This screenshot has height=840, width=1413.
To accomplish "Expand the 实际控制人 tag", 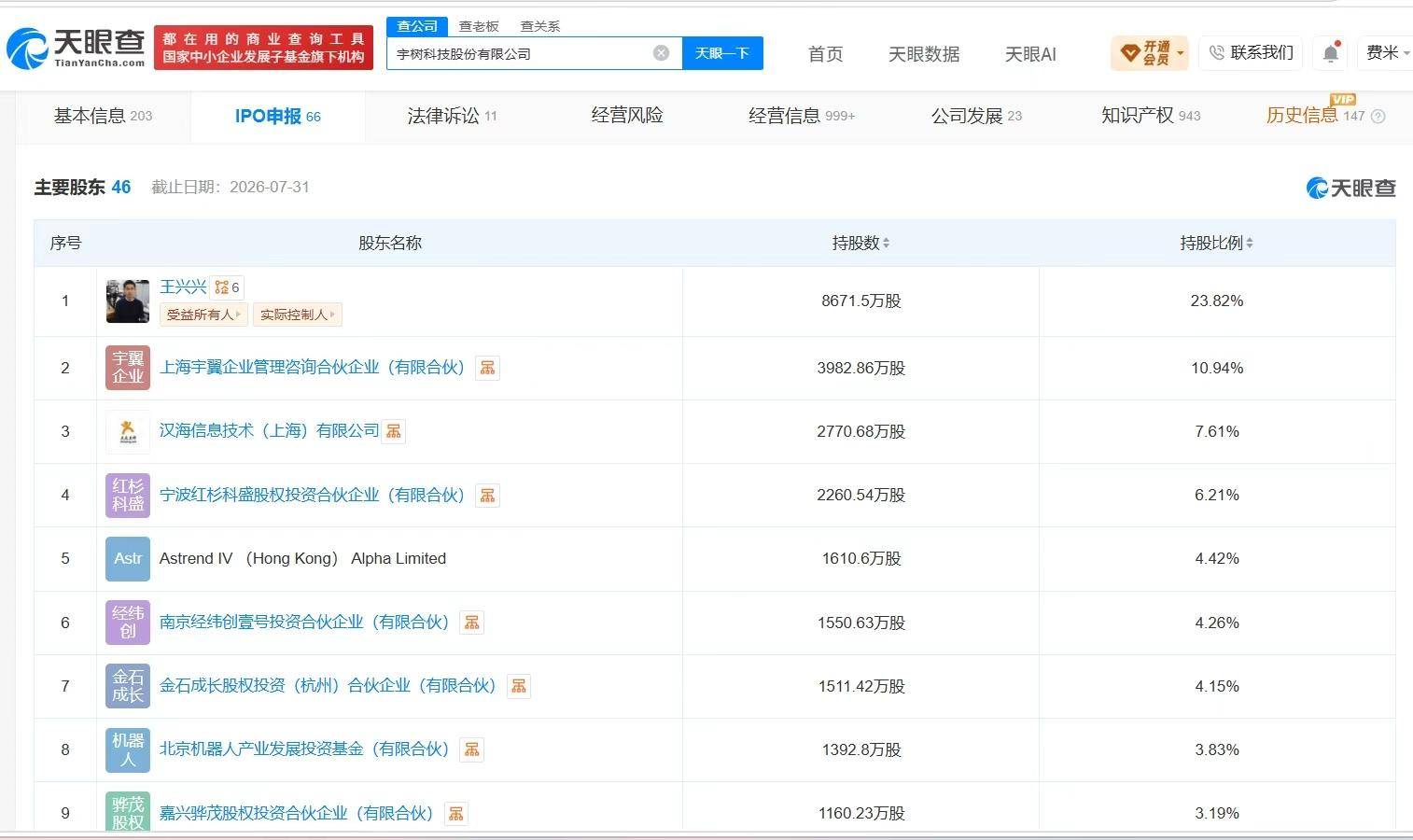I will 298,315.
